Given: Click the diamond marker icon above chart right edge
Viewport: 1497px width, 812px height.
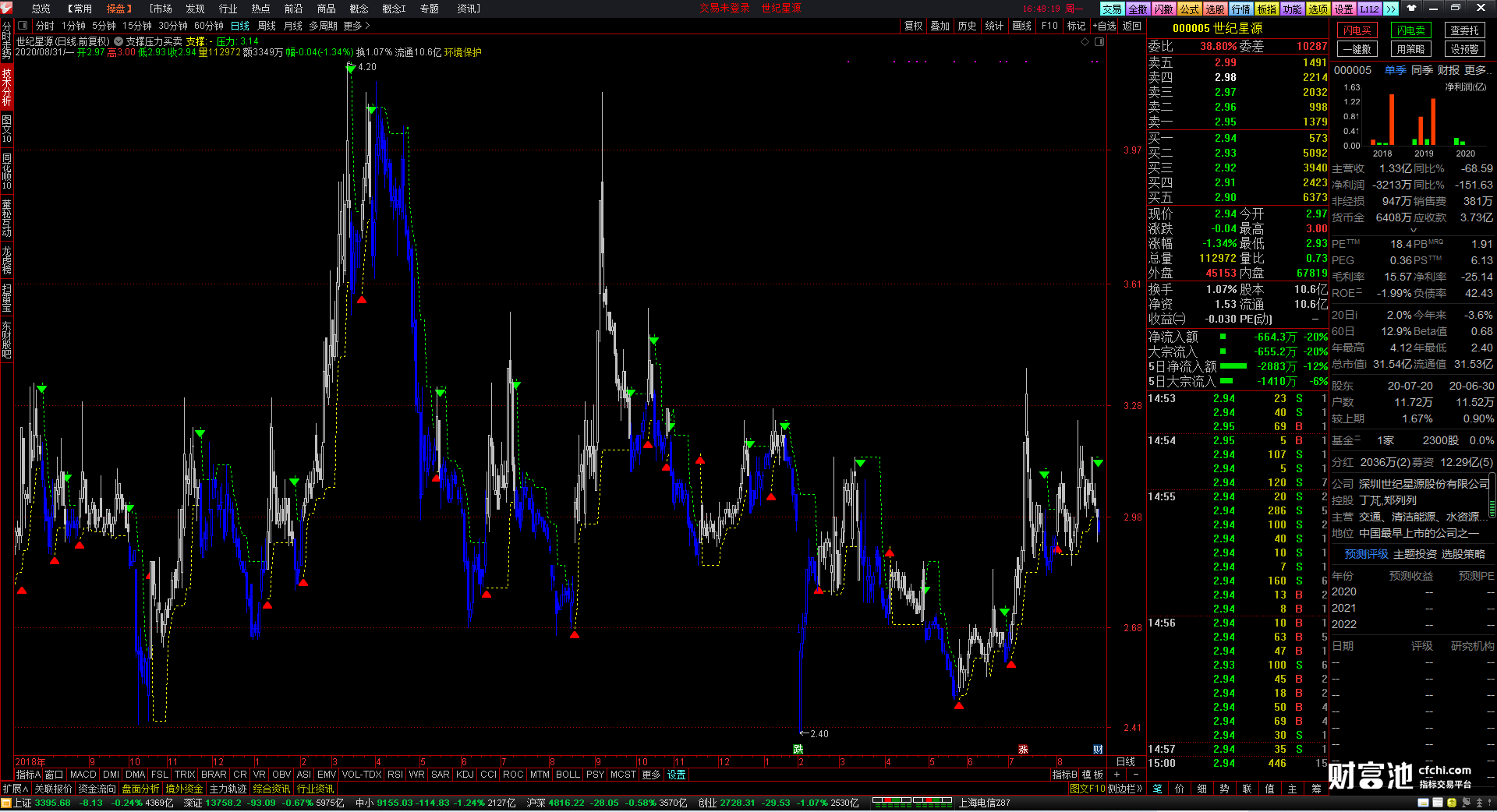Looking at the screenshot, I should [1085, 42].
